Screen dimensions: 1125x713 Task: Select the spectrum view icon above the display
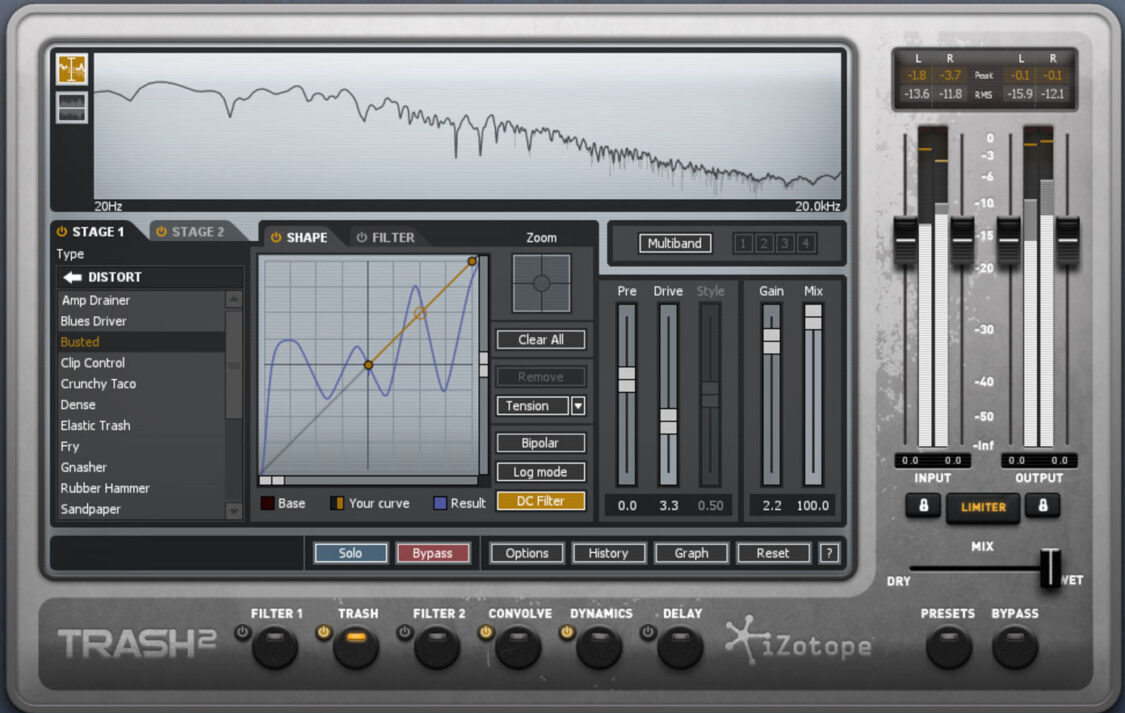click(70, 69)
